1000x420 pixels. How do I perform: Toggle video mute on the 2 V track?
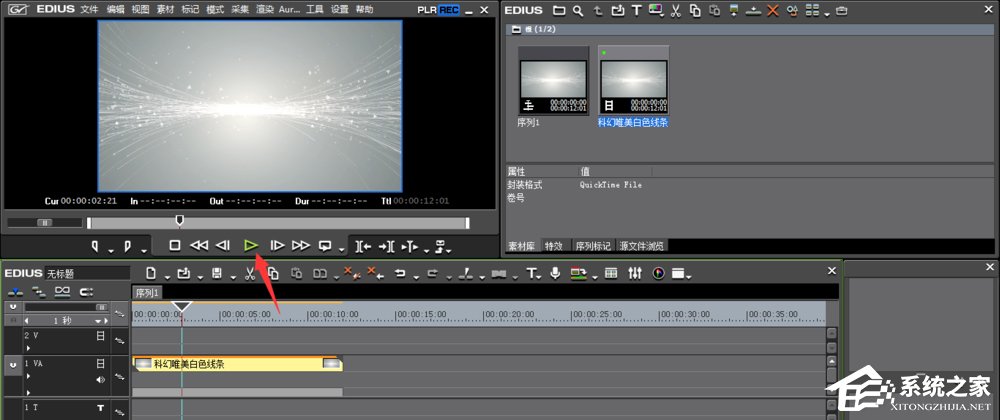coord(100,336)
